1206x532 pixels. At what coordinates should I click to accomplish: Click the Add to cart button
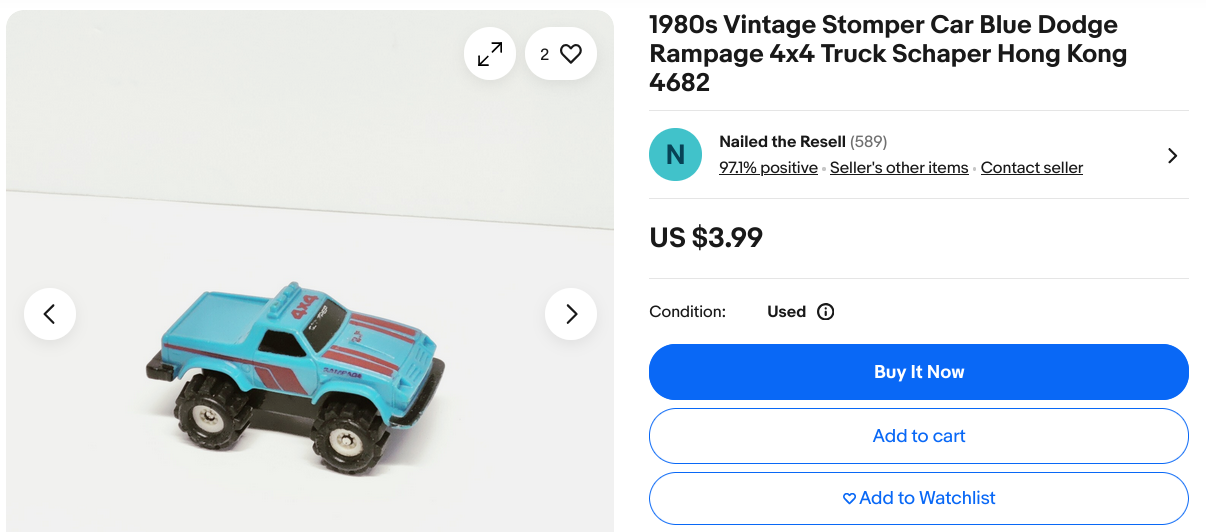[x=918, y=436]
